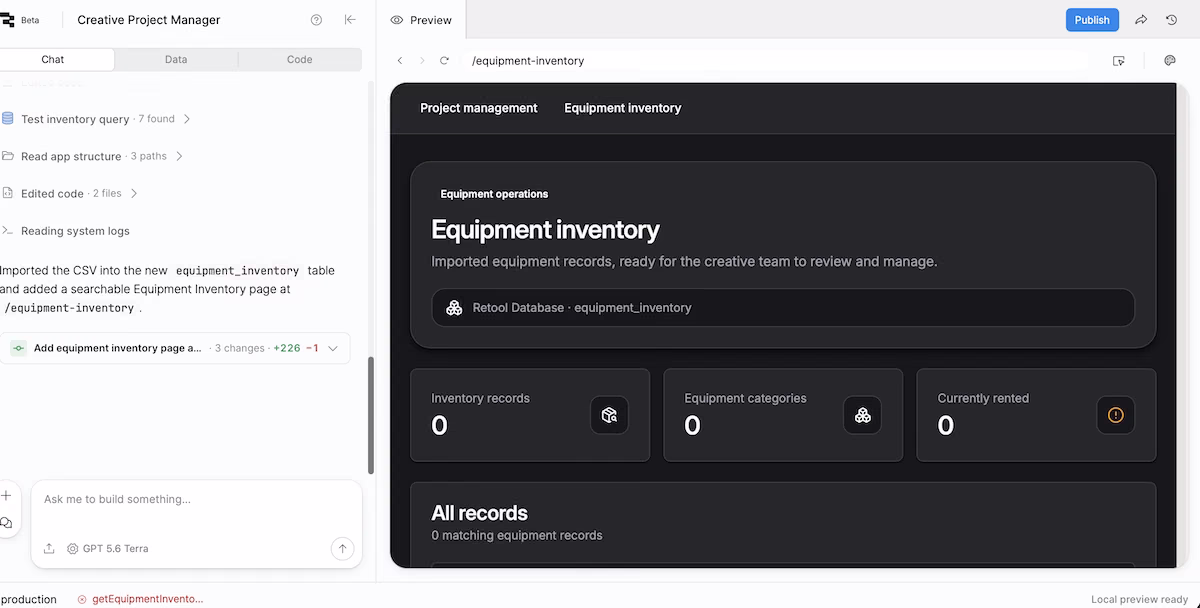Open the chat history bubbles icon
Screen dimensions: 1200x608
6,523
